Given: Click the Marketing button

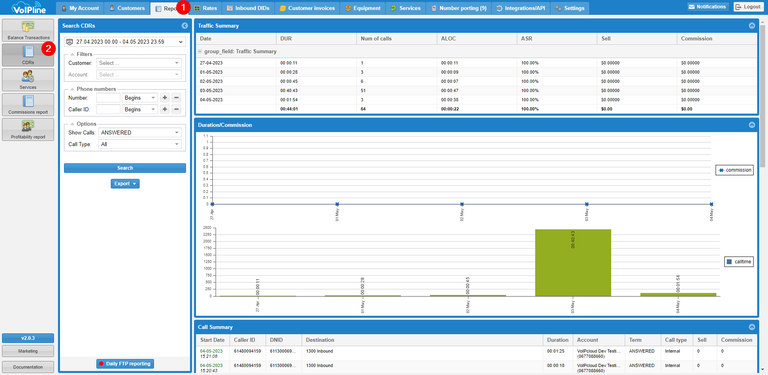Looking at the screenshot, I should click(x=28, y=351).
